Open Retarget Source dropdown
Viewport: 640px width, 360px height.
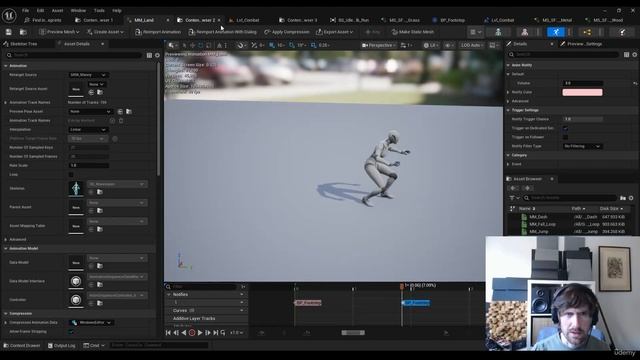(x=88, y=75)
